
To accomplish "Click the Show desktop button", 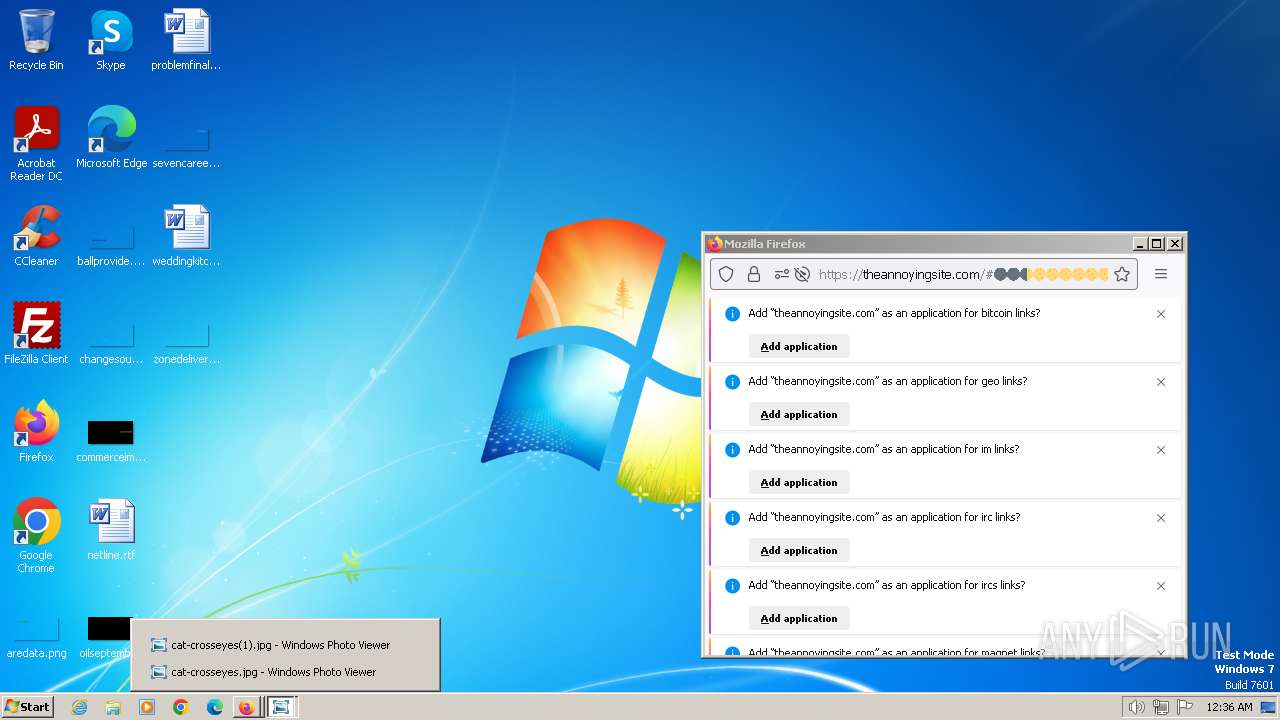I will (x=1269, y=707).
